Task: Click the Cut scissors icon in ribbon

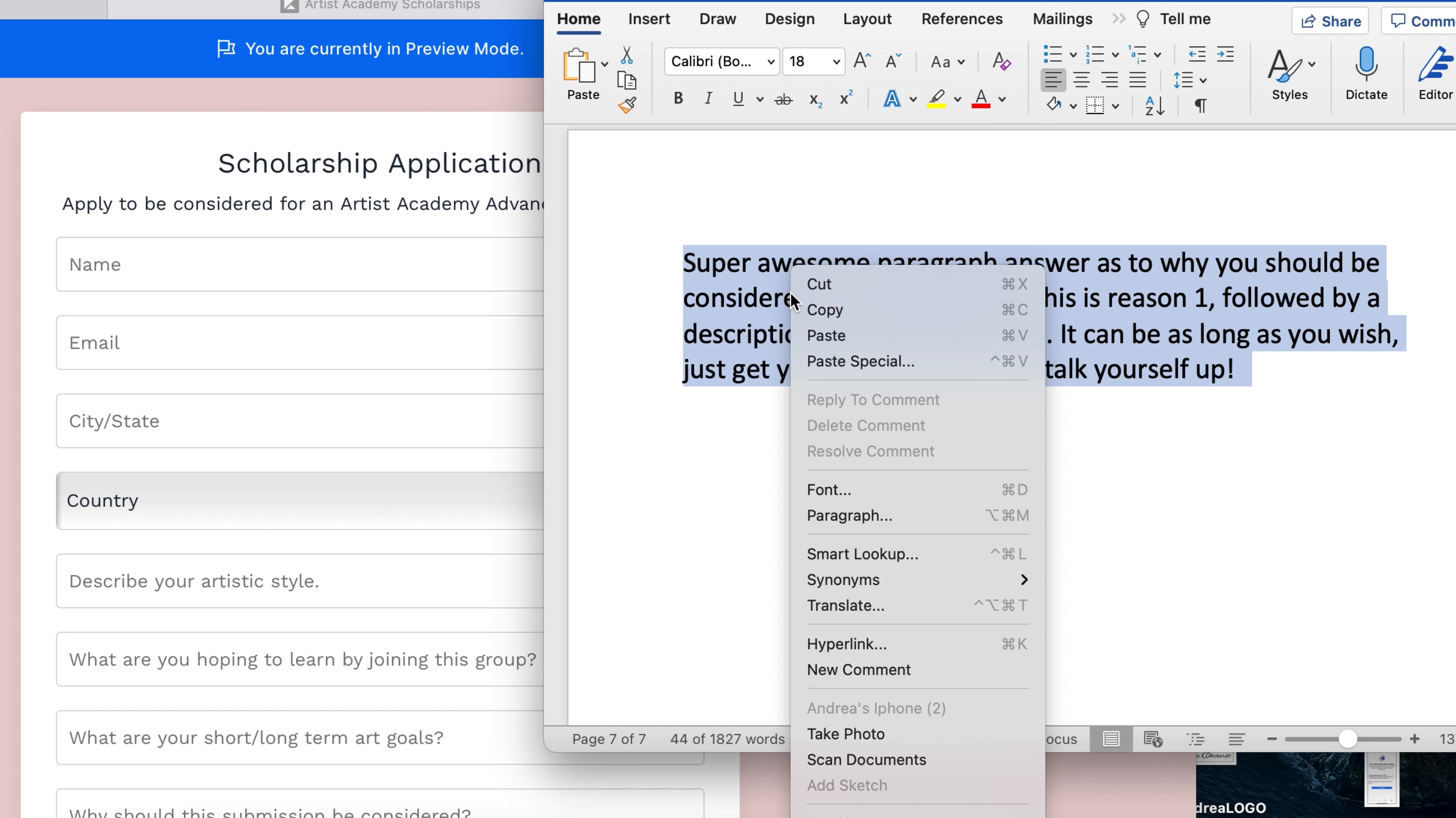Action: click(626, 55)
